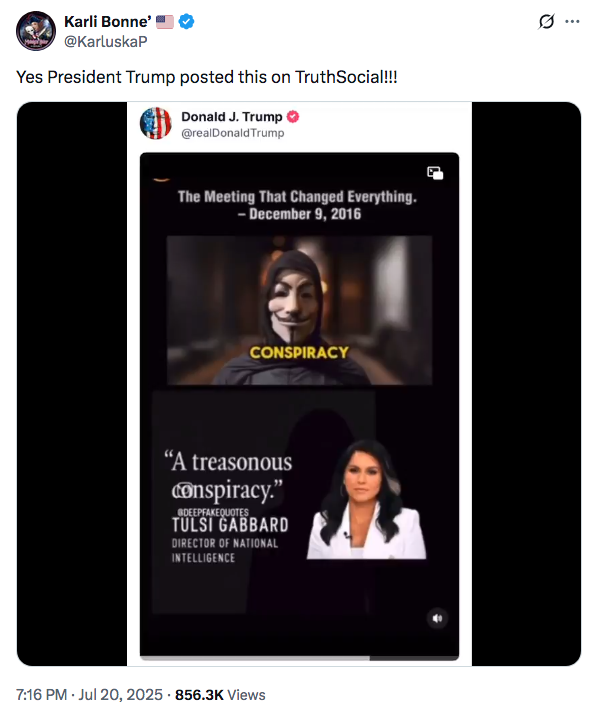Click the Karli Bonne' display name
Screen dimensions: 598x719
coord(108,22)
